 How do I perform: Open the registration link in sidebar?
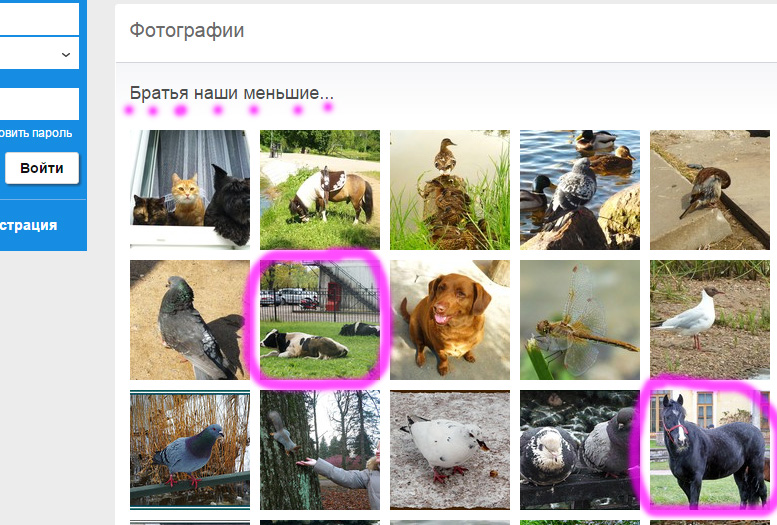29,225
